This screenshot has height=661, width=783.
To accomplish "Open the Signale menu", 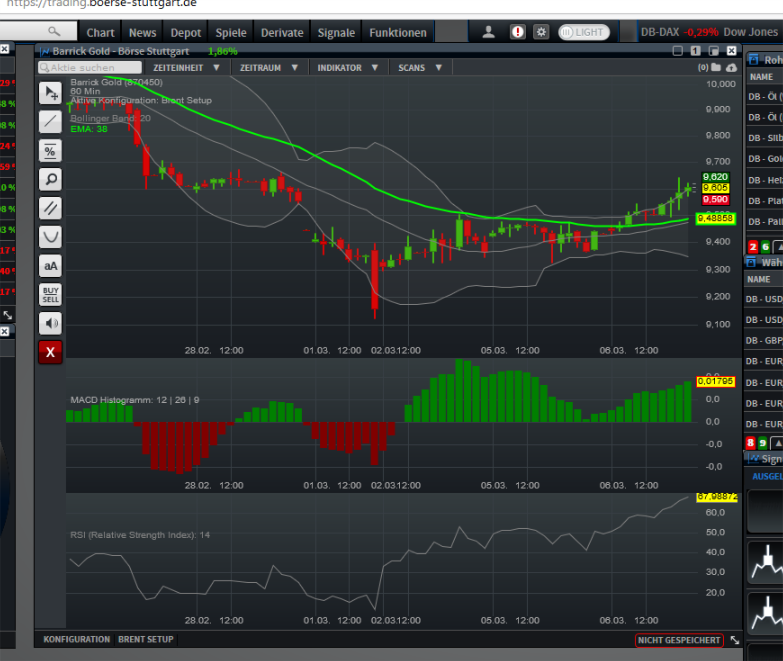I will coord(336,32).
